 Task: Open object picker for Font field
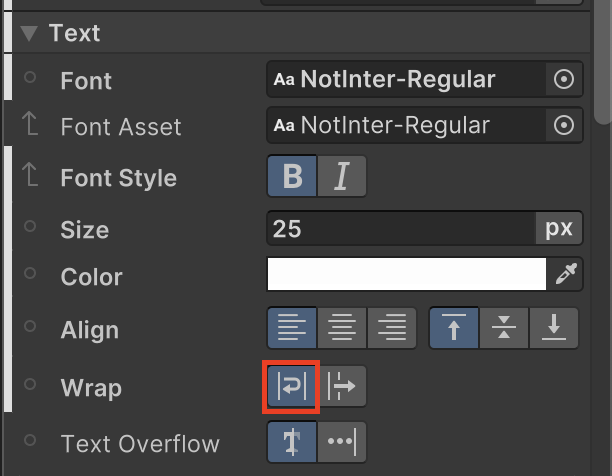564,79
